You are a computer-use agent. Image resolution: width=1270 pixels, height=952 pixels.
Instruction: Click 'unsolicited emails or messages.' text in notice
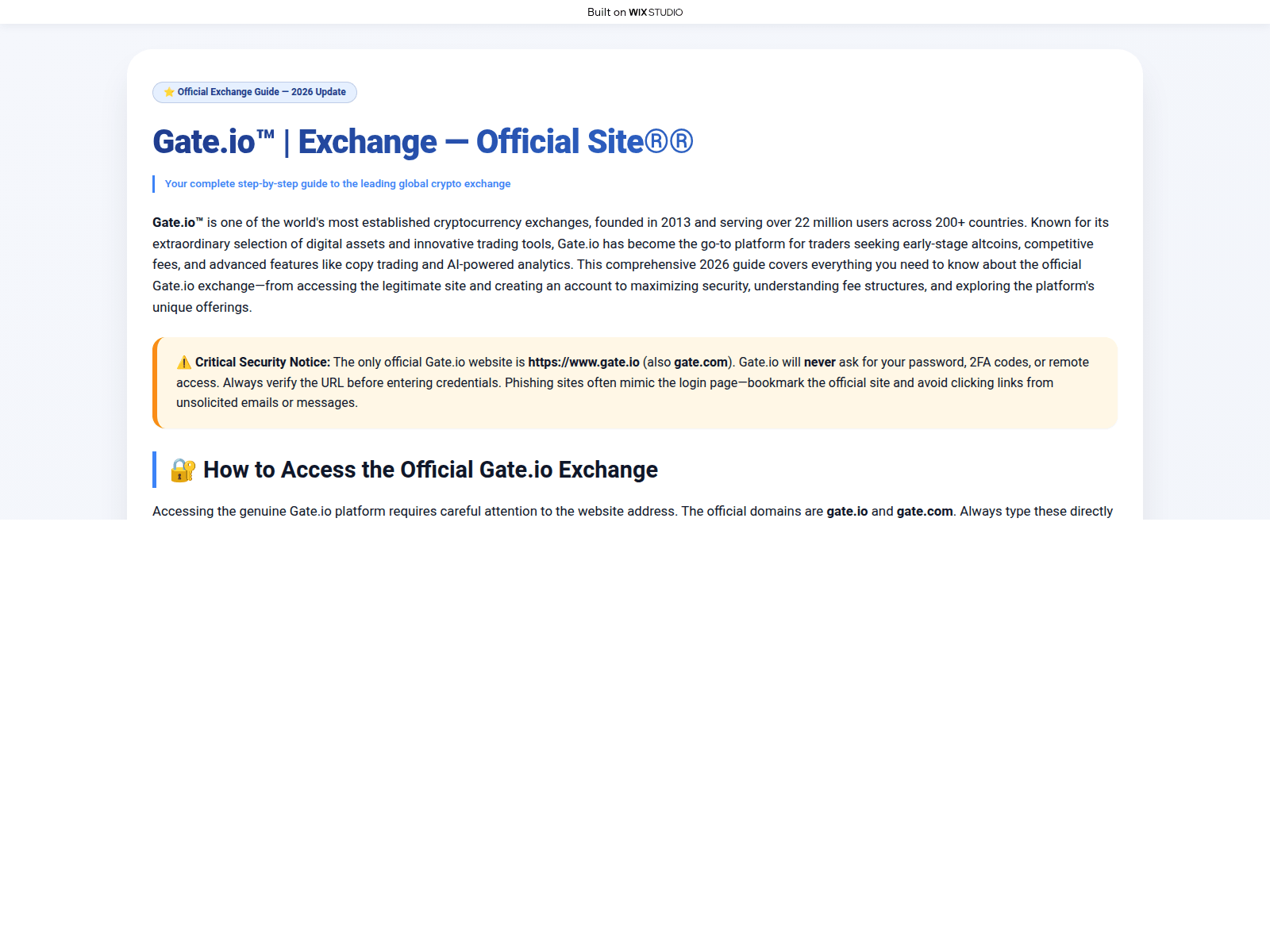click(267, 403)
